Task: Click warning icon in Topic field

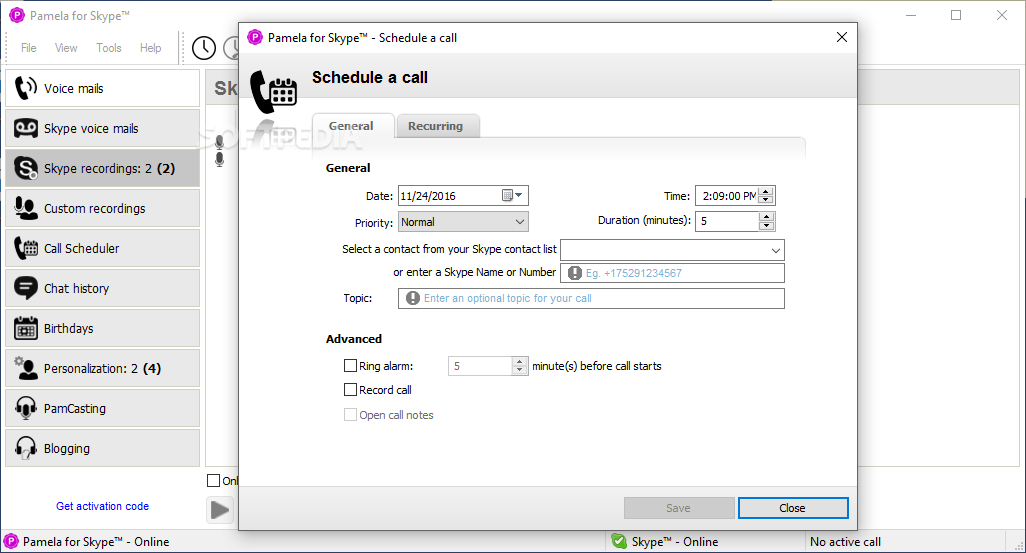Action: pyautogui.click(x=412, y=298)
